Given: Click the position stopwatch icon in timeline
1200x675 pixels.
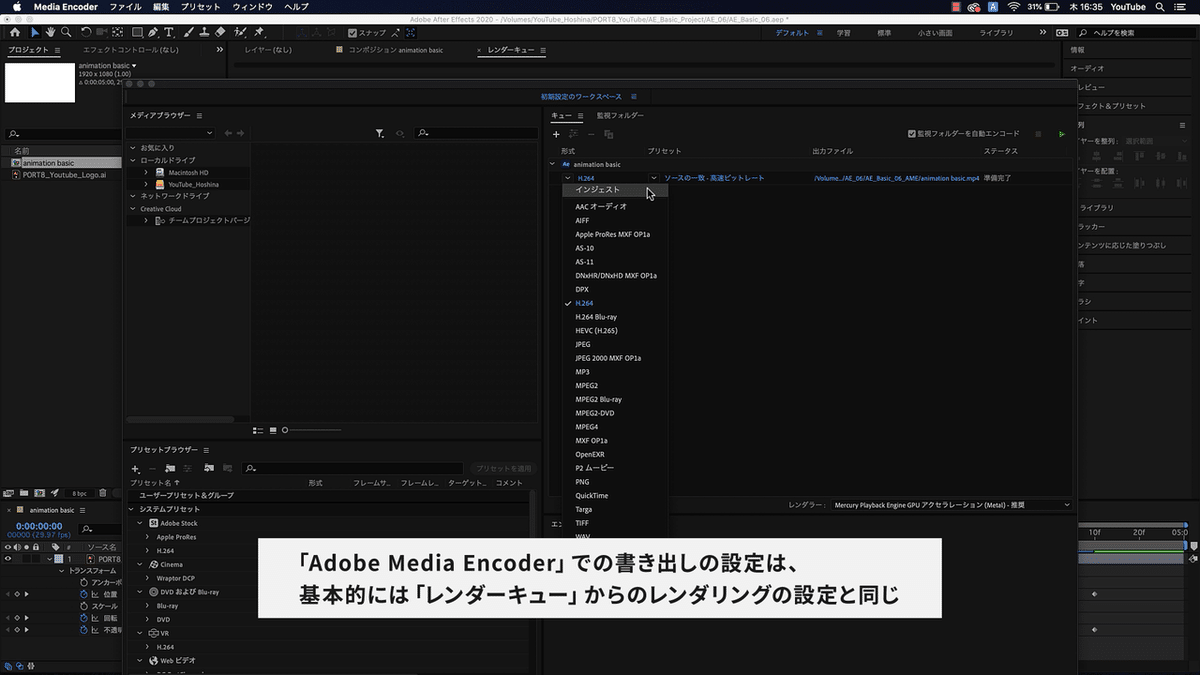Looking at the screenshot, I should (x=84, y=594).
